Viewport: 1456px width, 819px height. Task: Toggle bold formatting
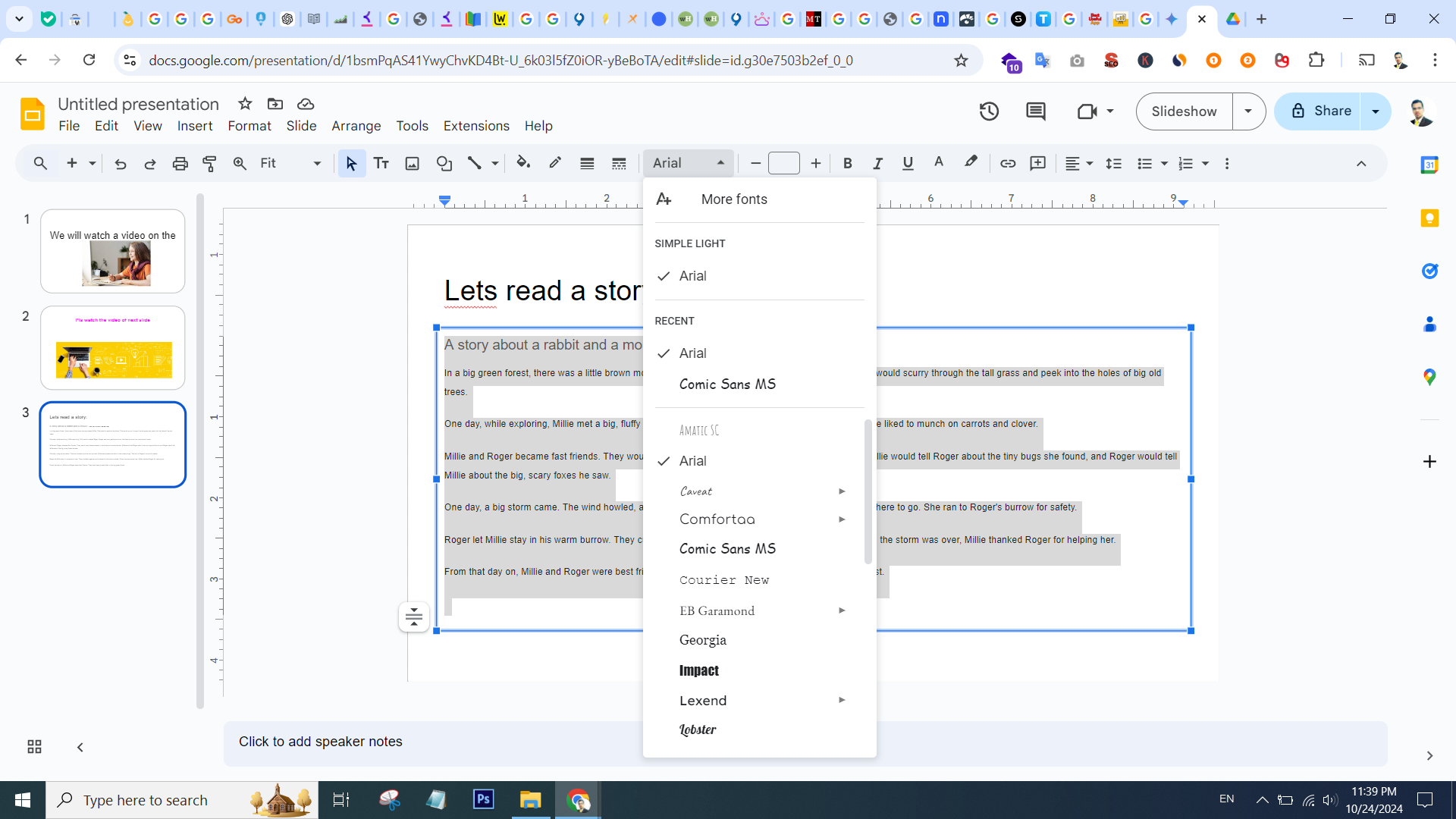coord(848,163)
